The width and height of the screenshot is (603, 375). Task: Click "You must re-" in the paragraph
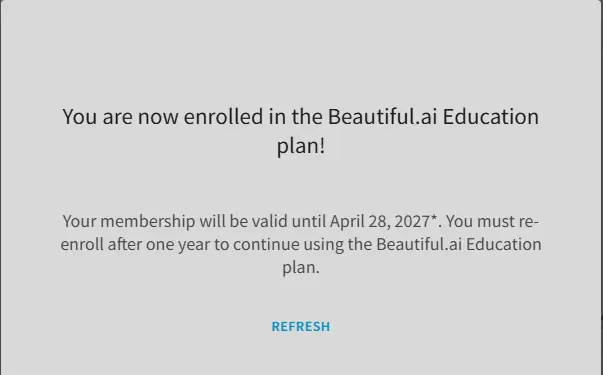tap(492, 222)
